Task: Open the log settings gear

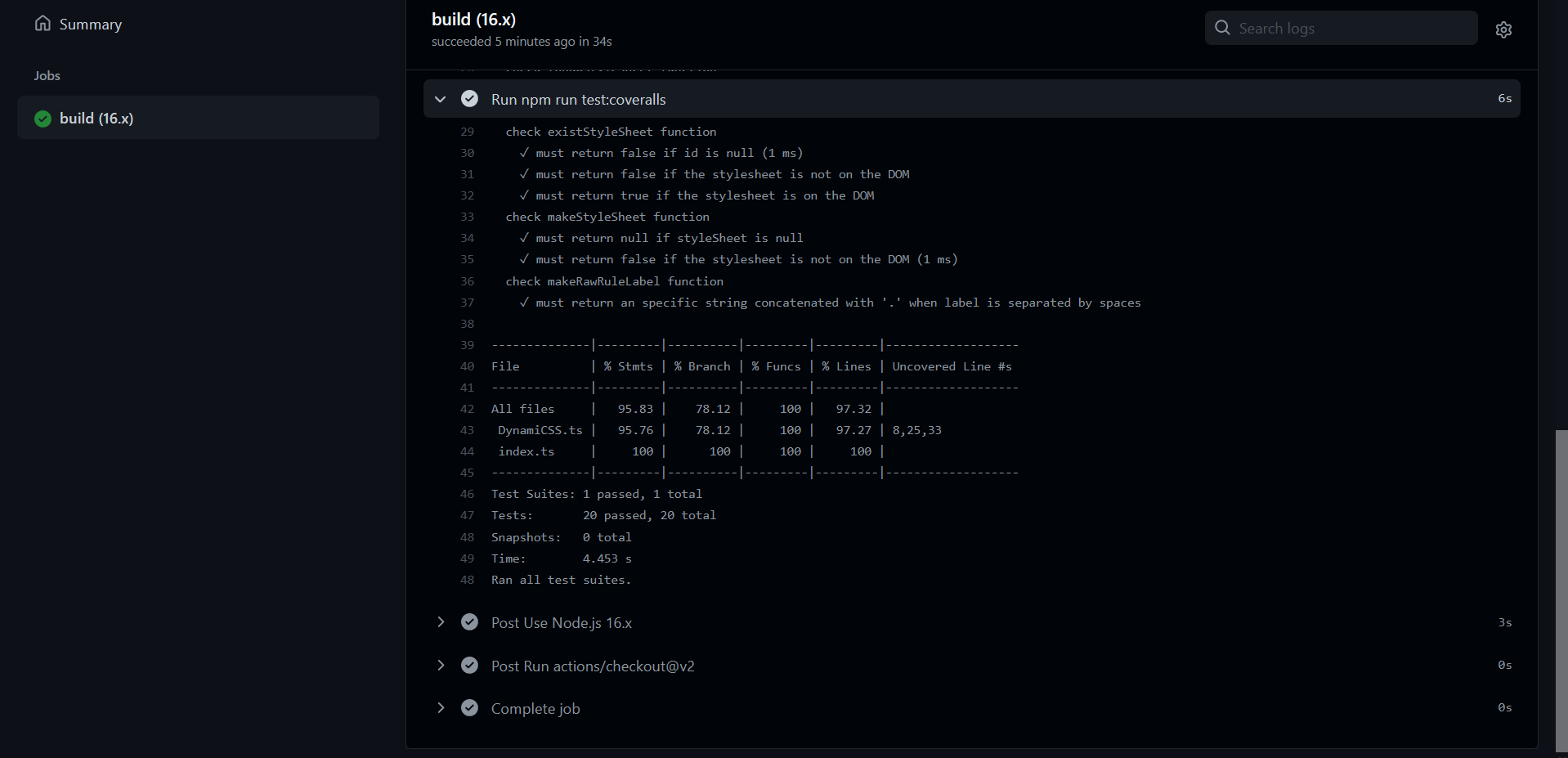Action: (1503, 29)
